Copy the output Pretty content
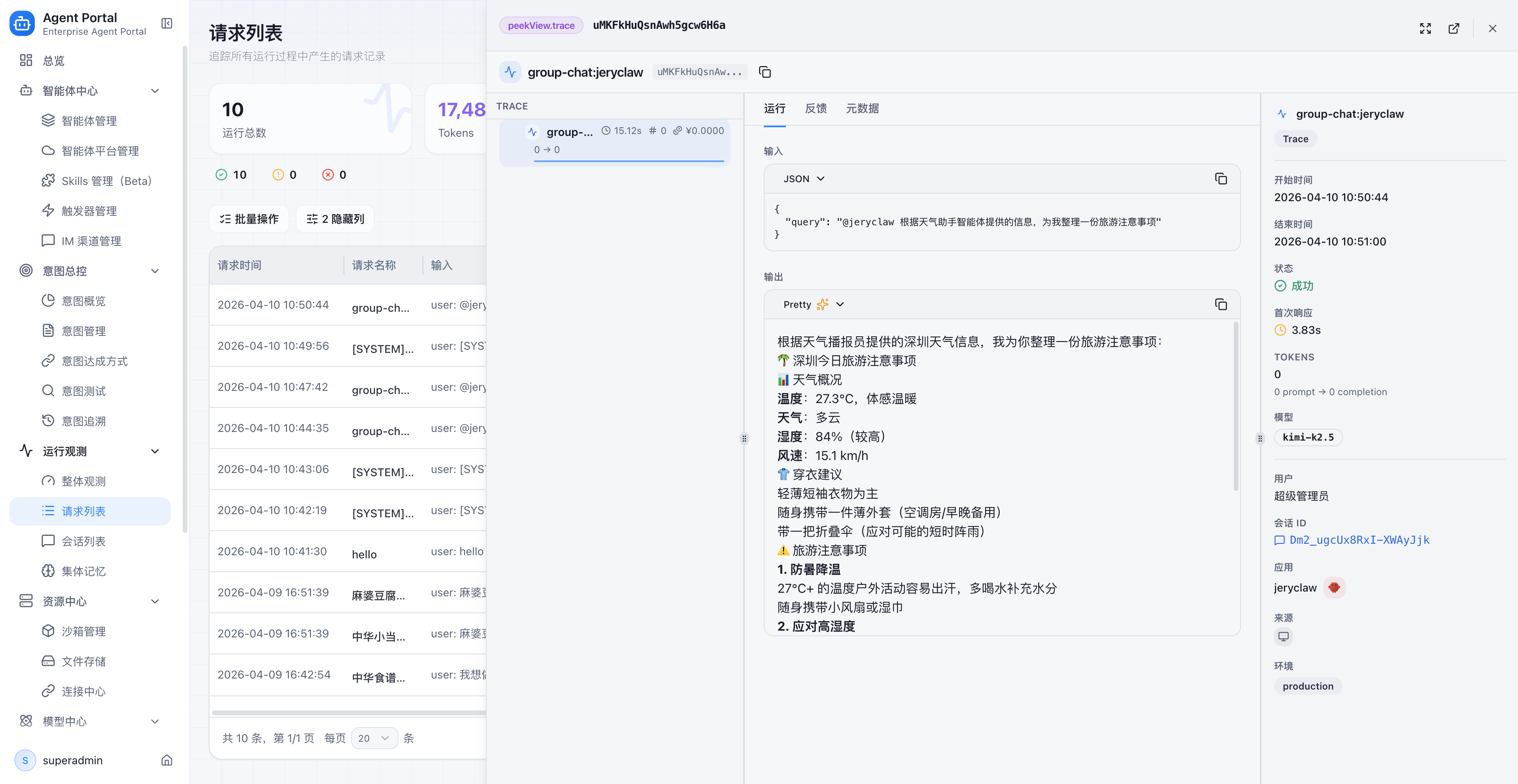This screenshot has height=784, width=1518. coord(1220,304)
